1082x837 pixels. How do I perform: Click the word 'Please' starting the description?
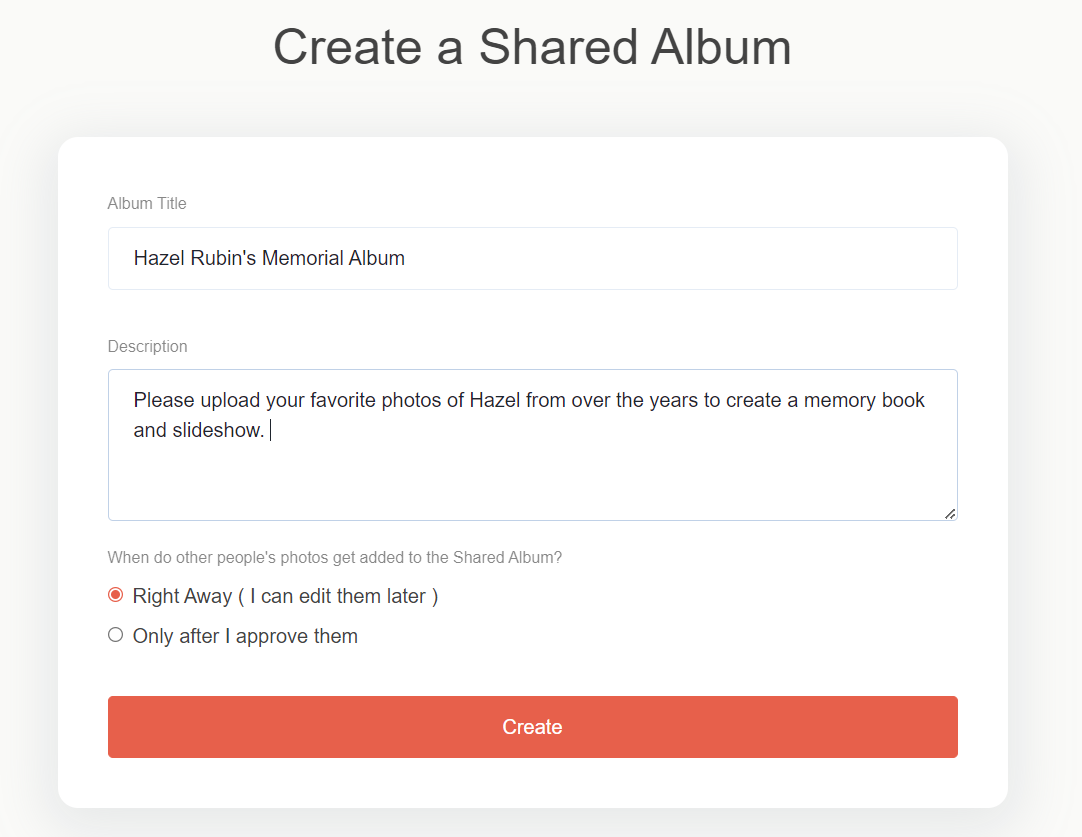[x=164, y=400]
